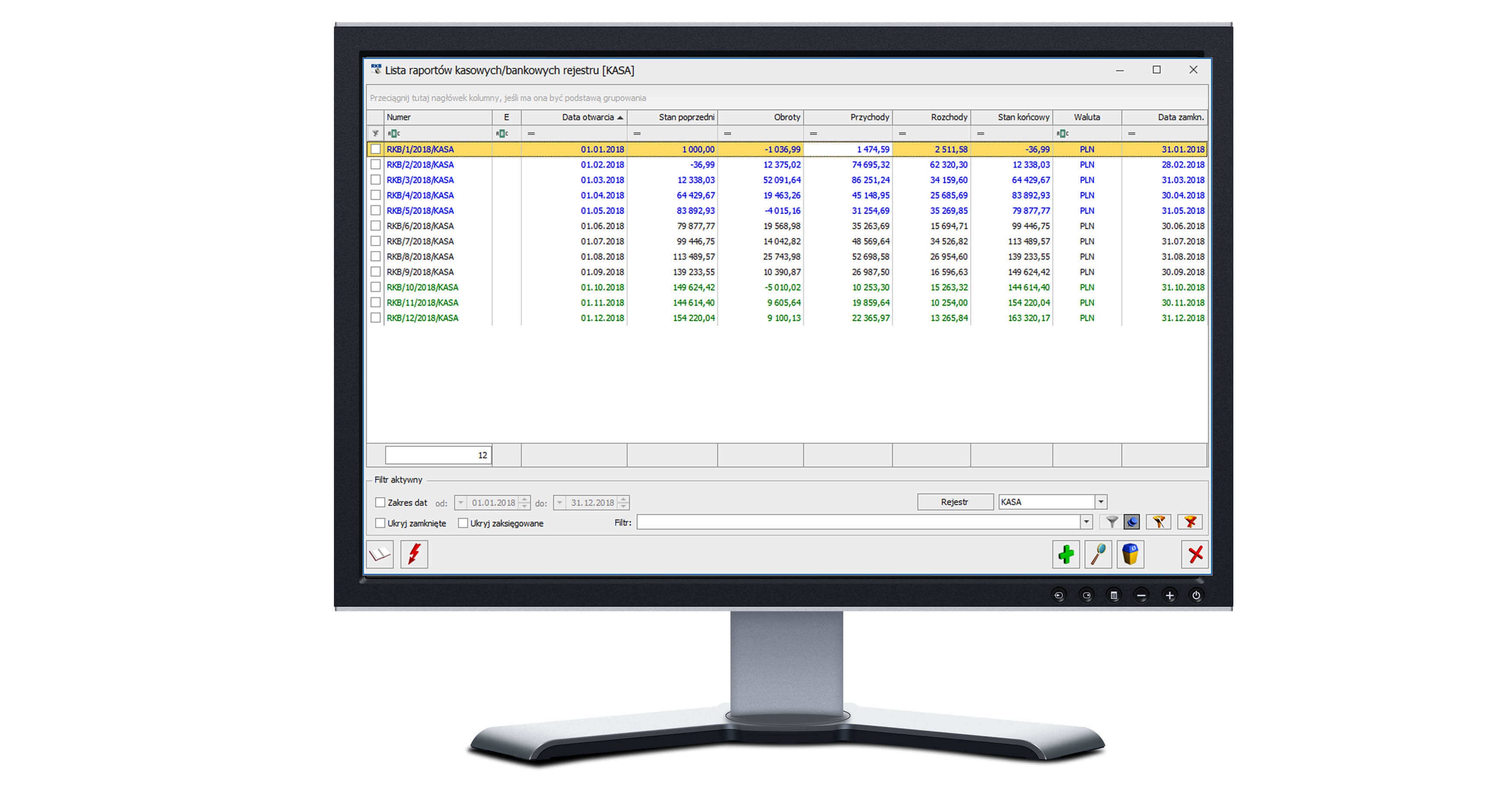This screenshot has height=798, width=1512.
Task: Close window using red X button at bottom
Action: (x=1195, y=554)
